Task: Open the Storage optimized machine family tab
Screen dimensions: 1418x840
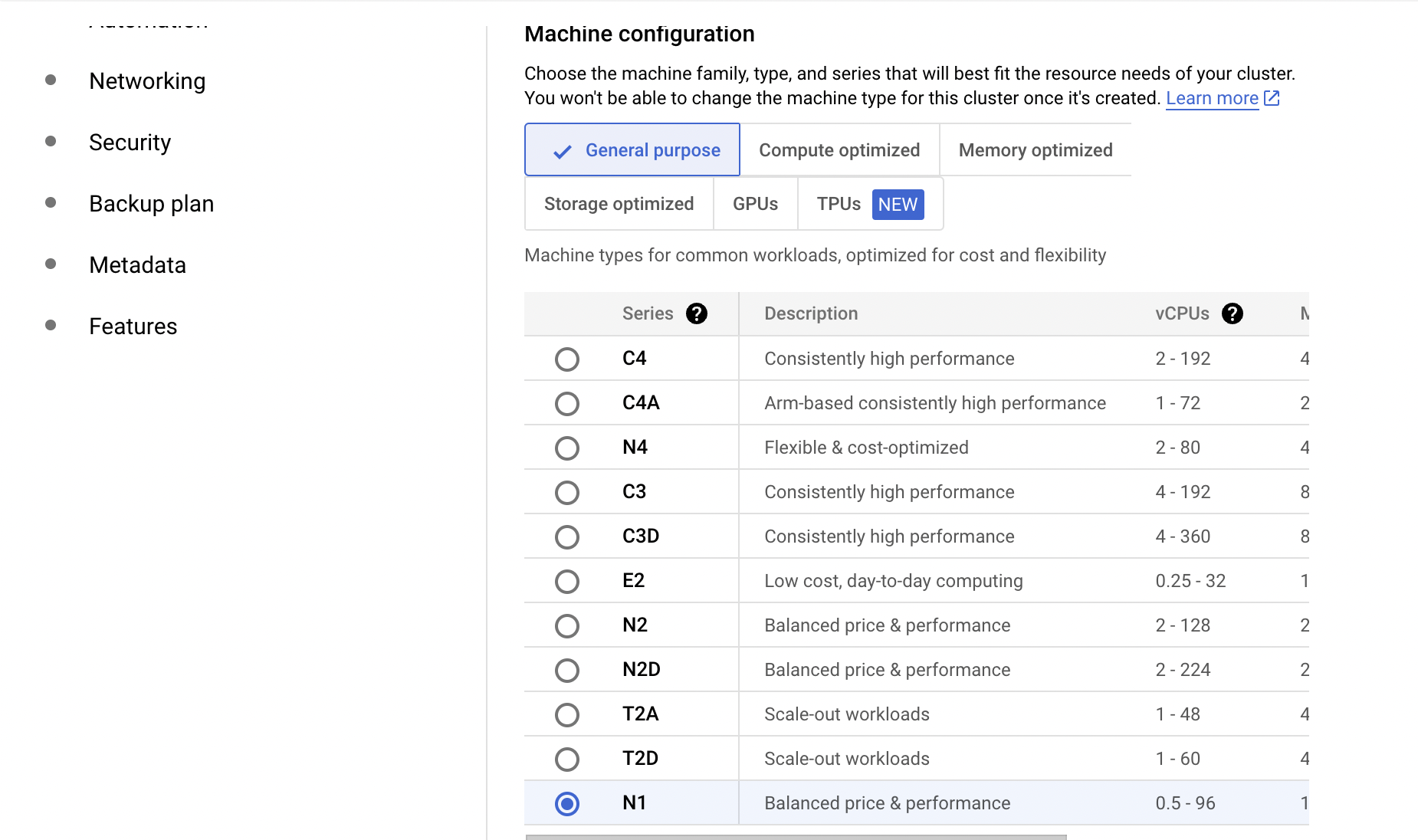Action: click(x=619, y=204)
